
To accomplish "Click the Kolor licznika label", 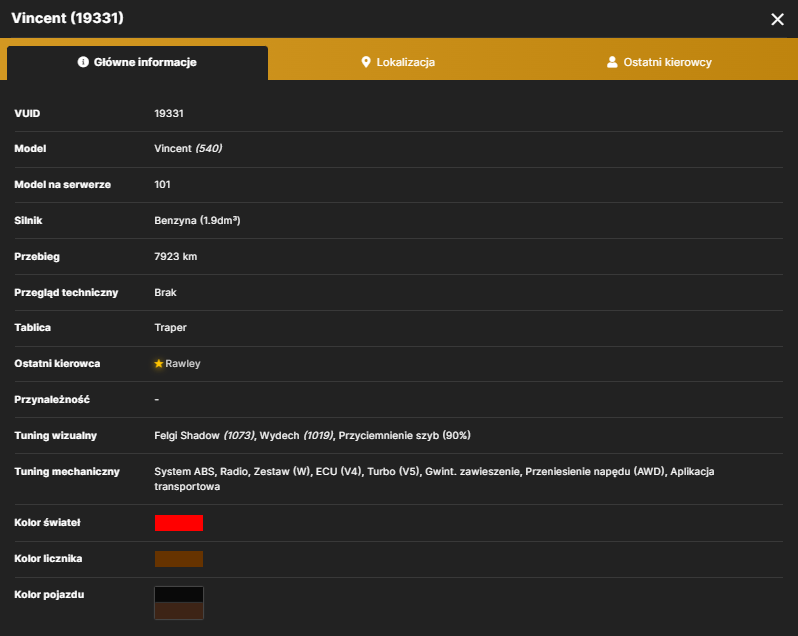I will point(48,559).
